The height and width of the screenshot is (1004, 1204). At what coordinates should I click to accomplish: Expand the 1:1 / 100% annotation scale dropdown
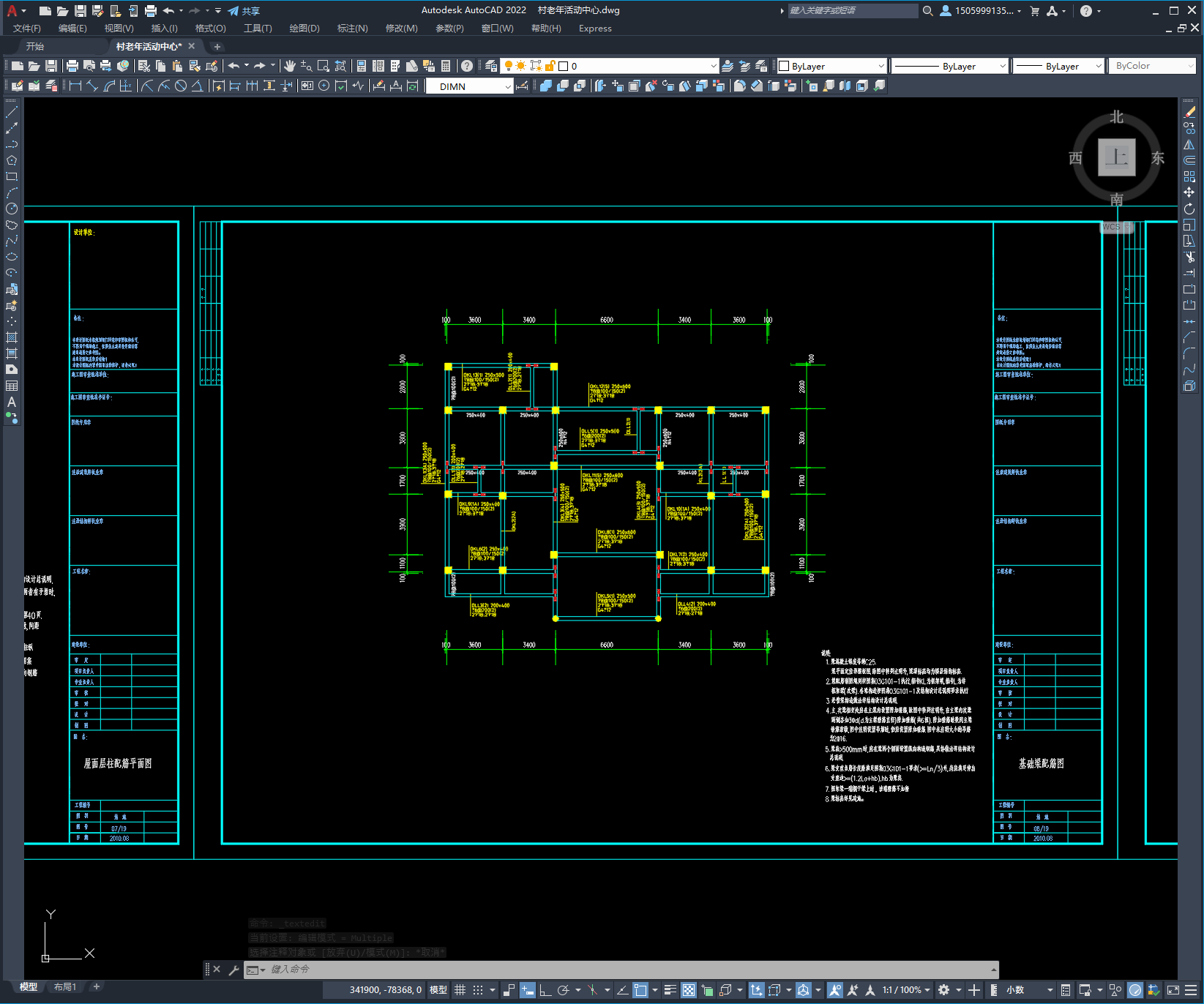pyautogui.click(x=906, y=989)
